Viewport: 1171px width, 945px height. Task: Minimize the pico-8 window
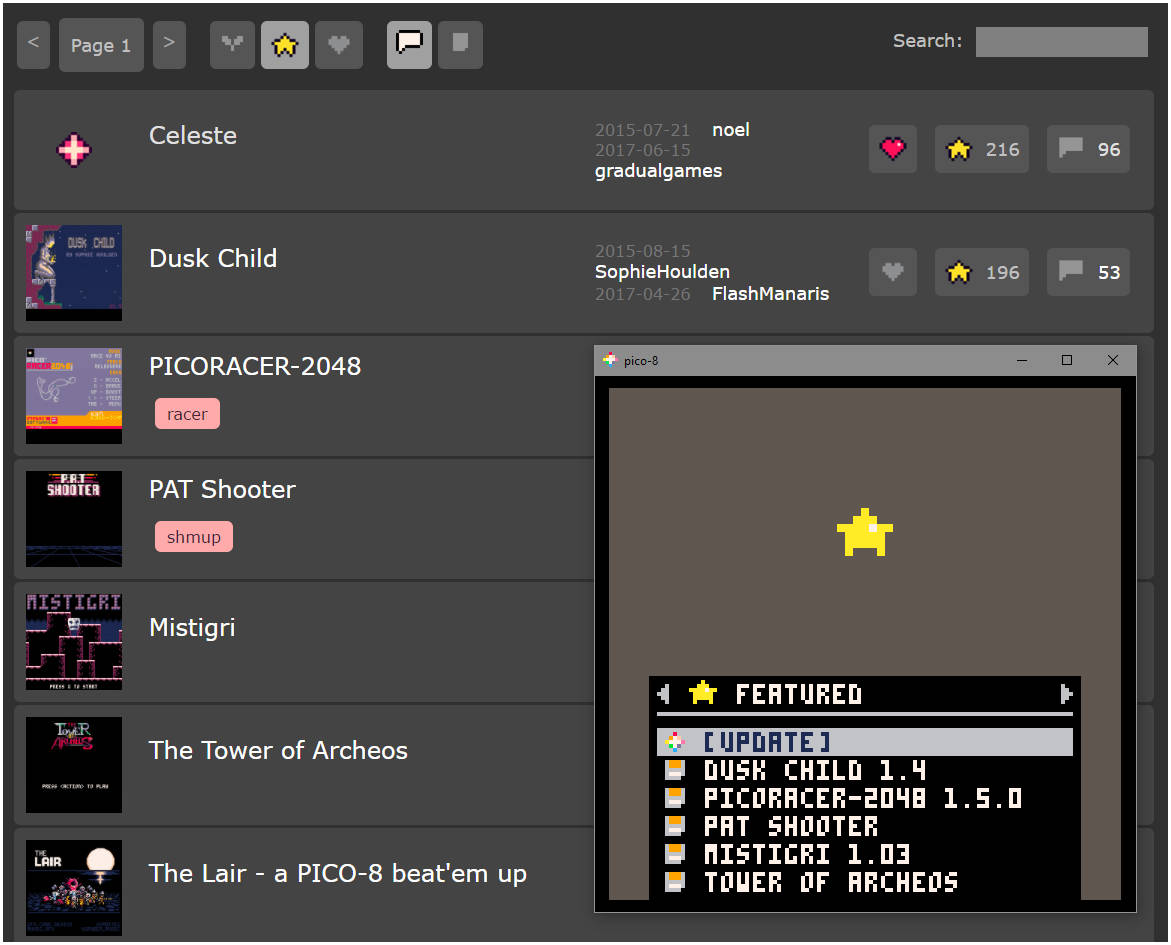click(x=1022, y=361)
